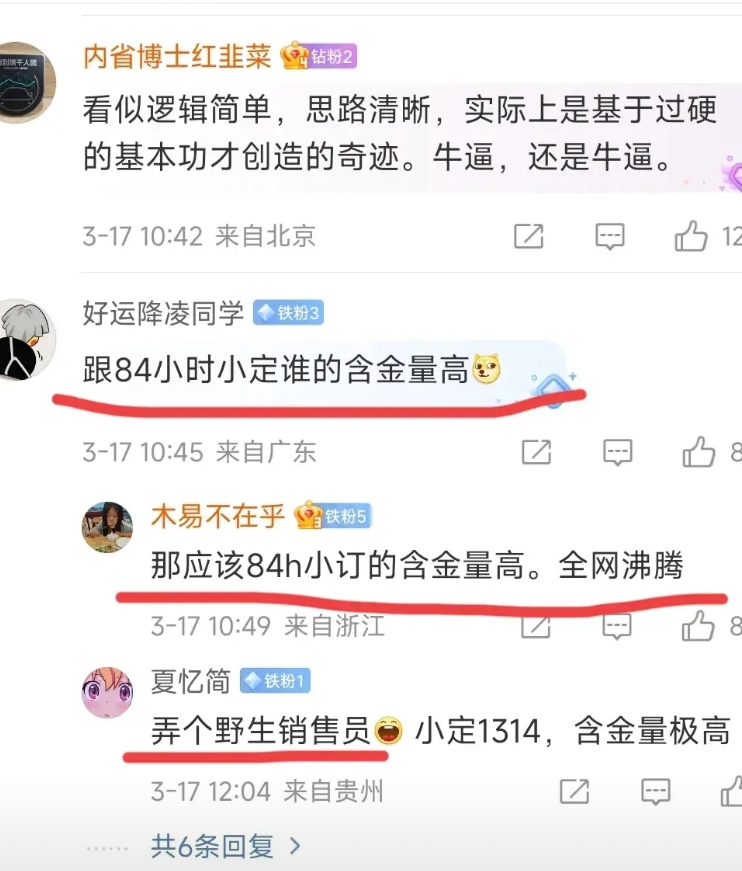
Task: Reply to 夏忆简's 12:04 comment
Action: coord(655,792)
